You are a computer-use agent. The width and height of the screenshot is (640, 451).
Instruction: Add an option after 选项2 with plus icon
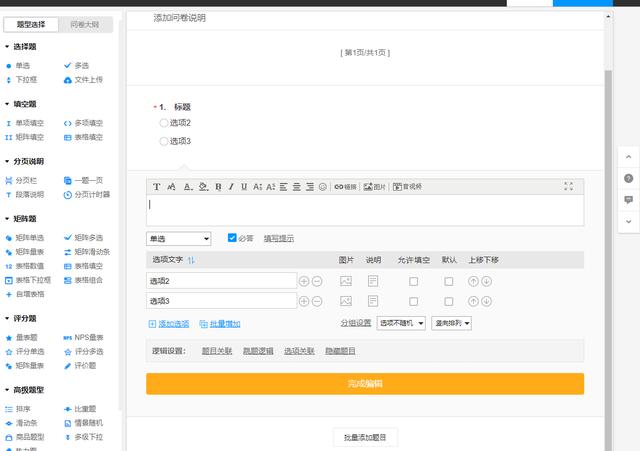pos(304,281)
